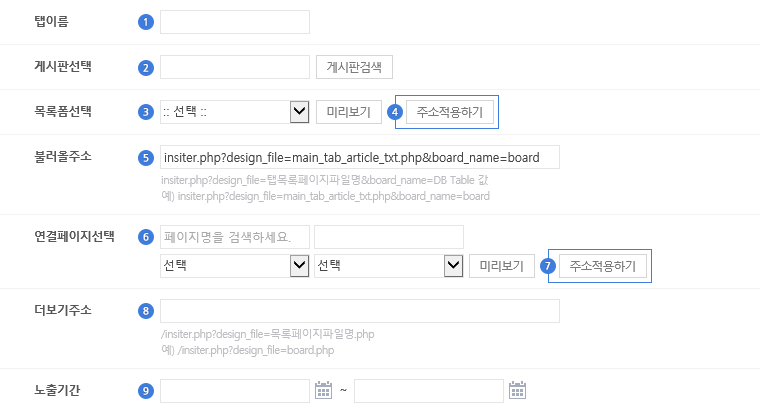Focus the 탭이름 text field
760x413 pixels.
point(235,22)
